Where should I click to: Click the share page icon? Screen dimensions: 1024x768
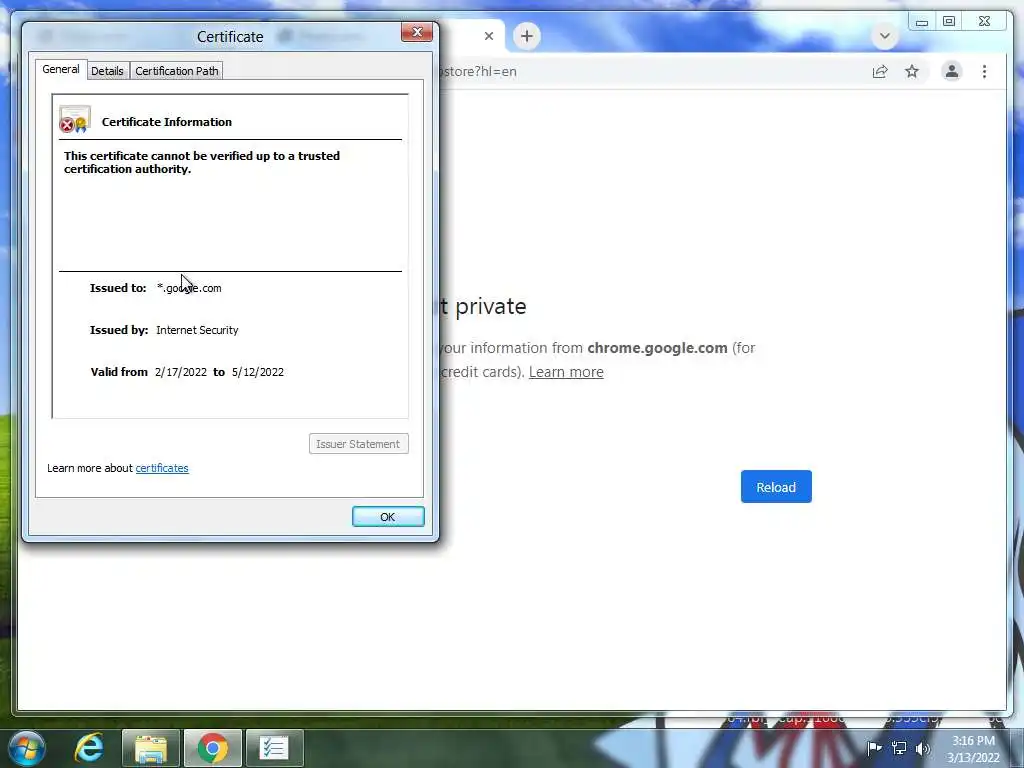click(880, 72)
